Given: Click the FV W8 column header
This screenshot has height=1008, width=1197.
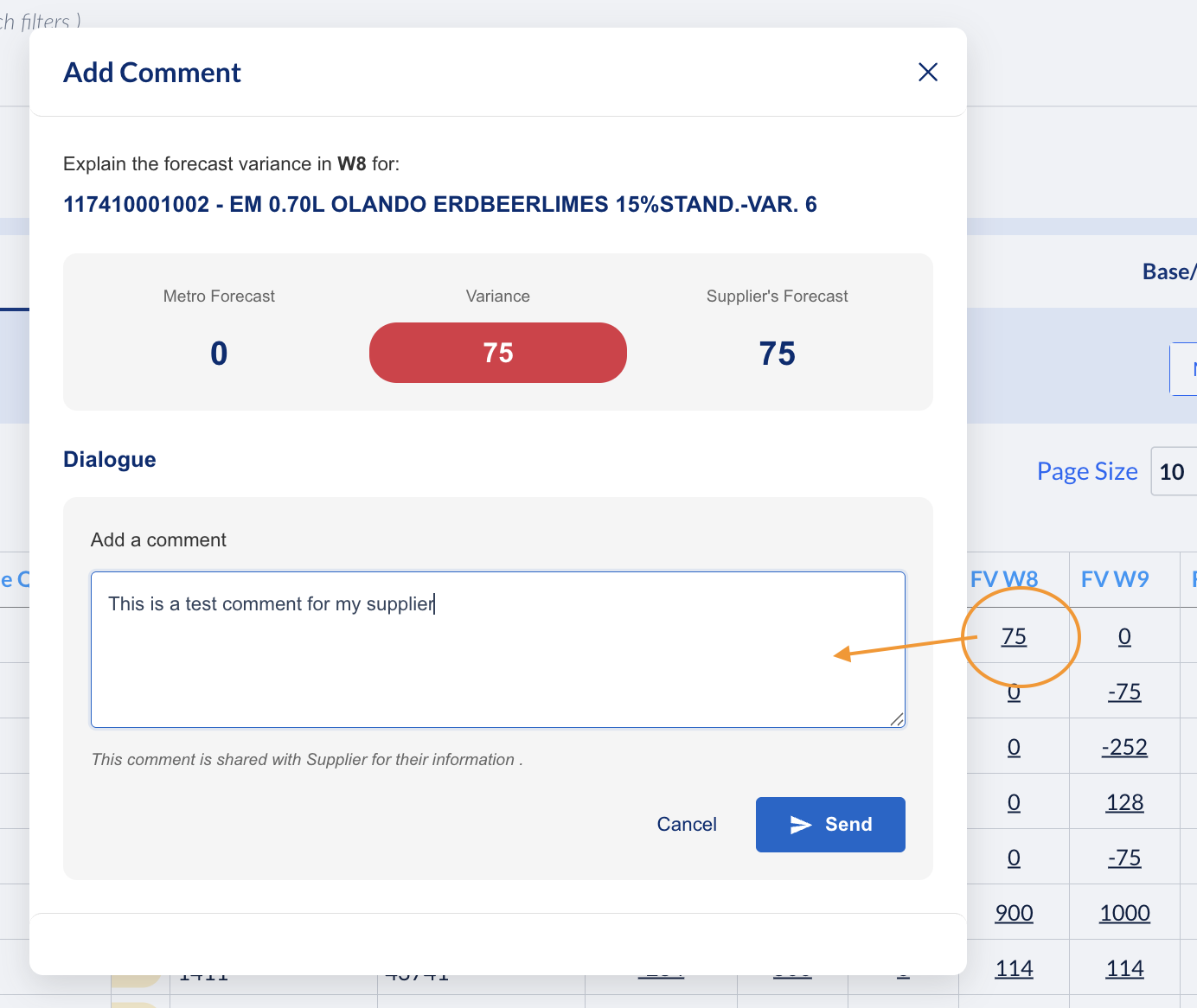Looking at the screenshot, I should 1004,579.
